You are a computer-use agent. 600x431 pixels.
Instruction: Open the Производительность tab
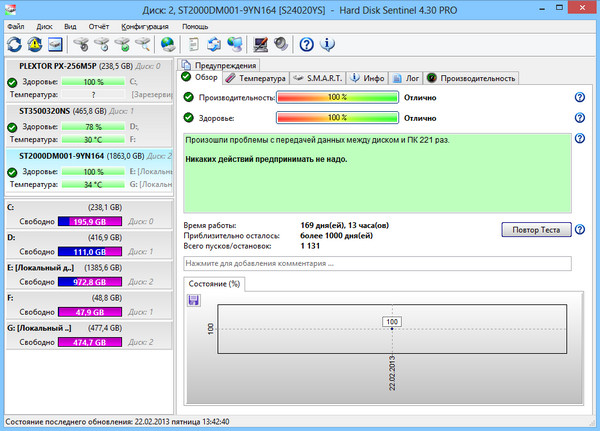point(462,77)
